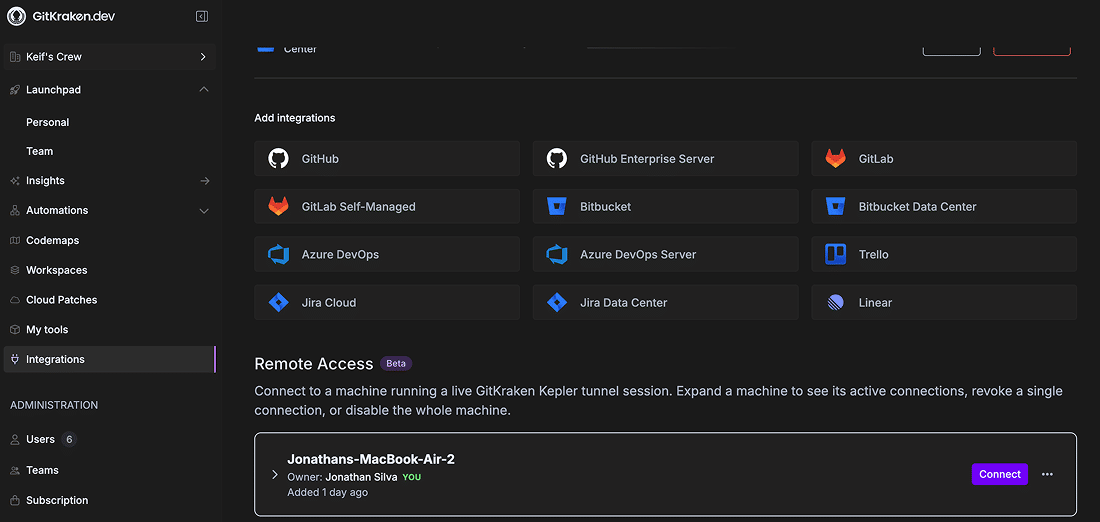Open the Cloud Patches page
The width and height of the screenshot is (1100, 522).
pos(109,300)
